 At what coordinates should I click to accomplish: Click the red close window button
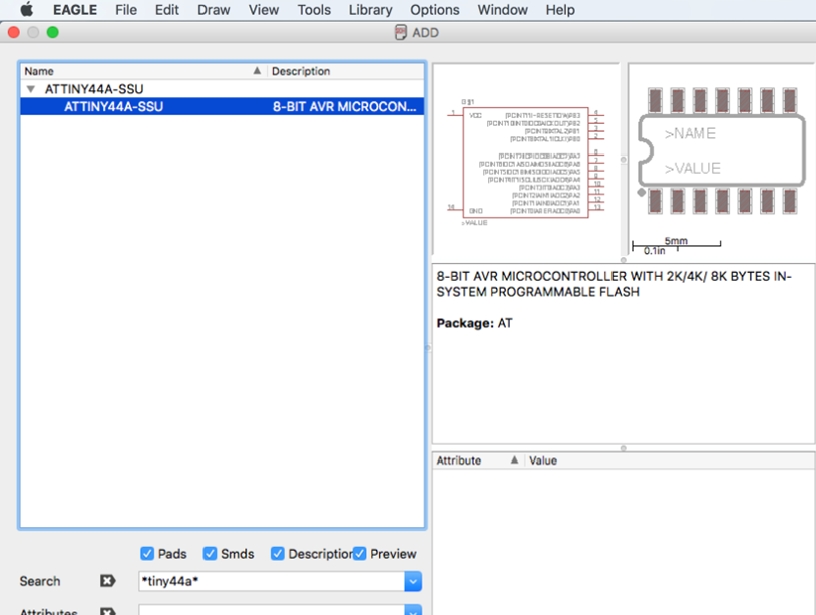pos(14,32)
